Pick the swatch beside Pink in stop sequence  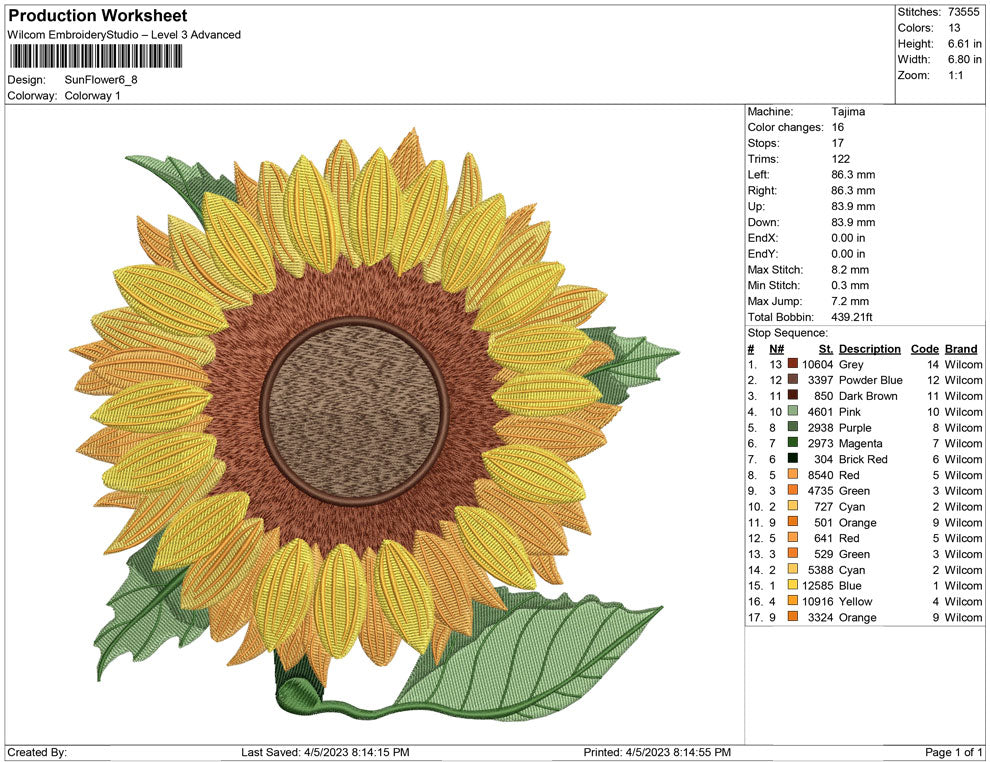pos(793,412)
